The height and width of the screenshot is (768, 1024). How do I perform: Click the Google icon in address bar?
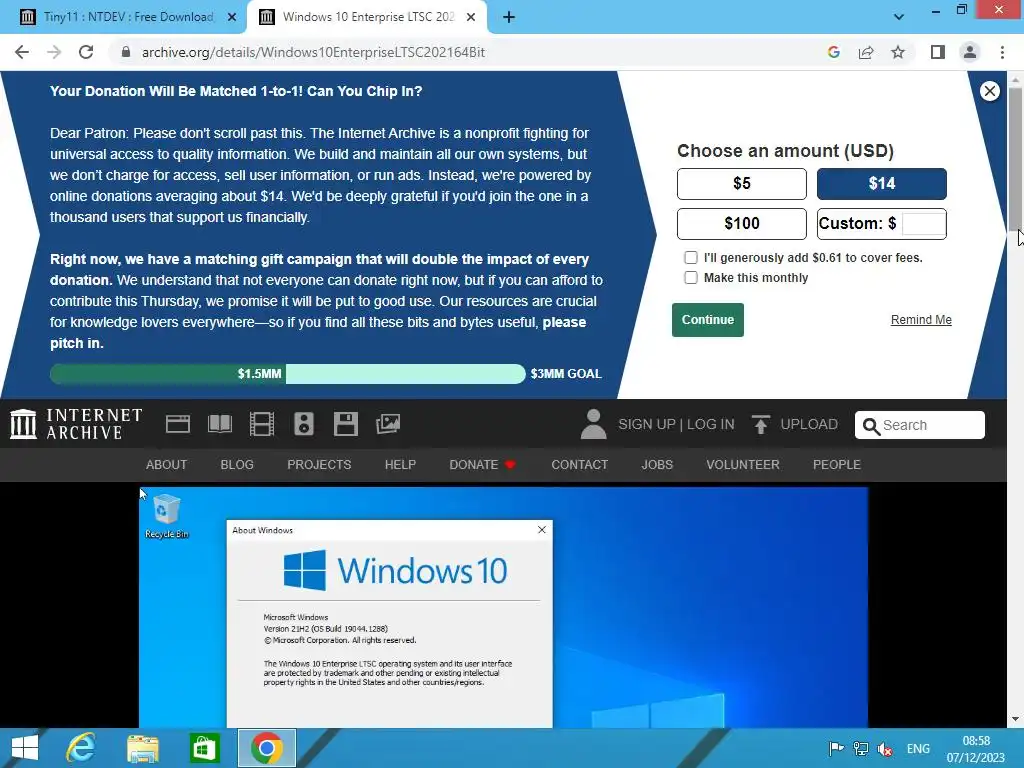[x=833, y=52]
